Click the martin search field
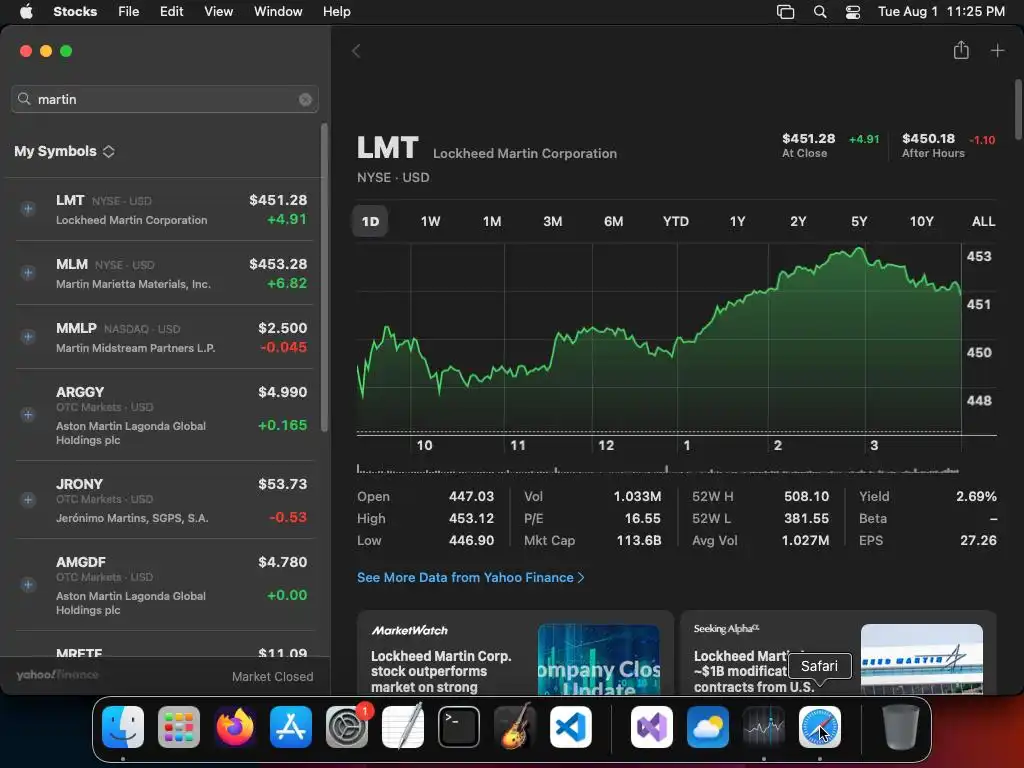 165,99
